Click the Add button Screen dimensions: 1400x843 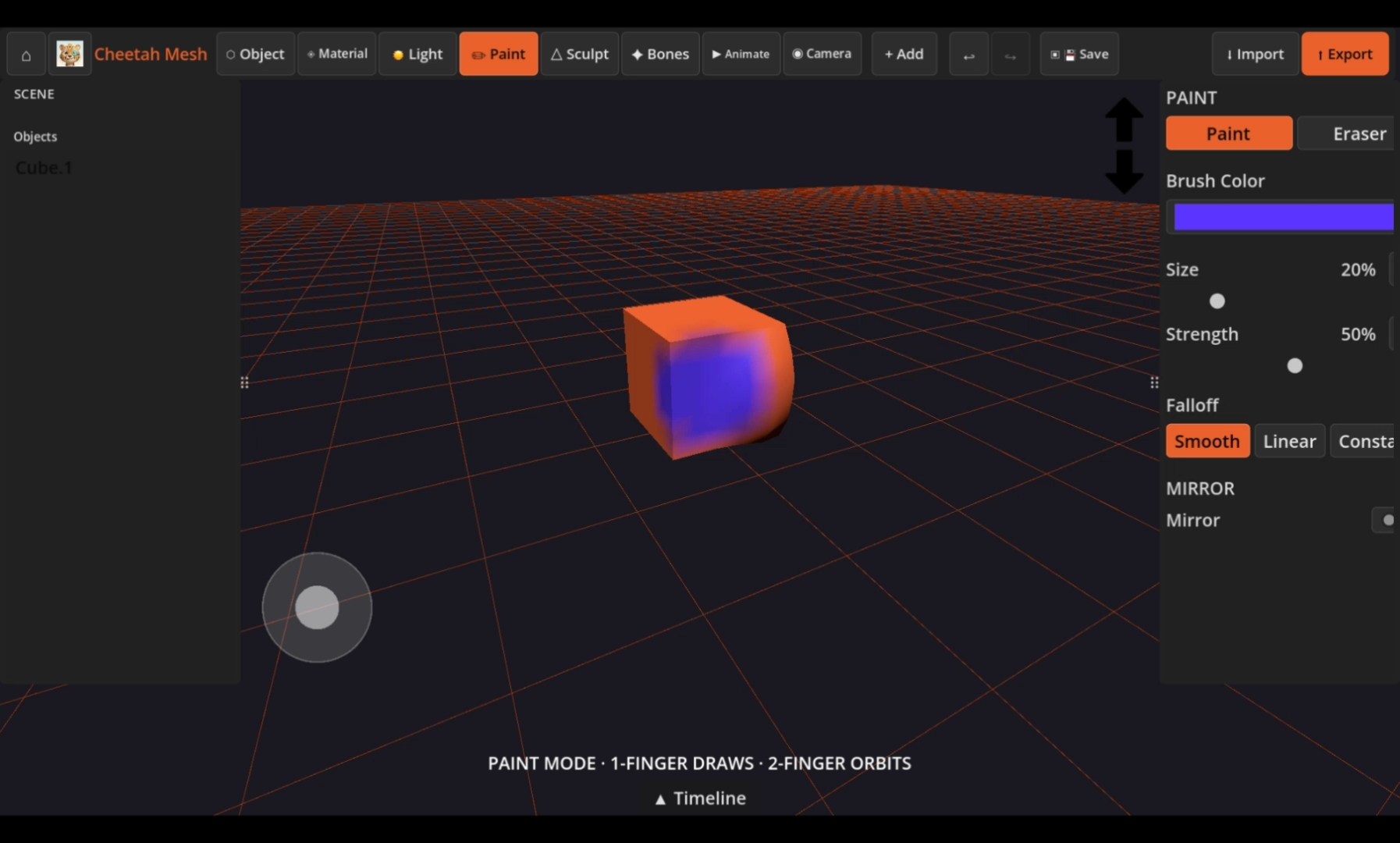904,54
